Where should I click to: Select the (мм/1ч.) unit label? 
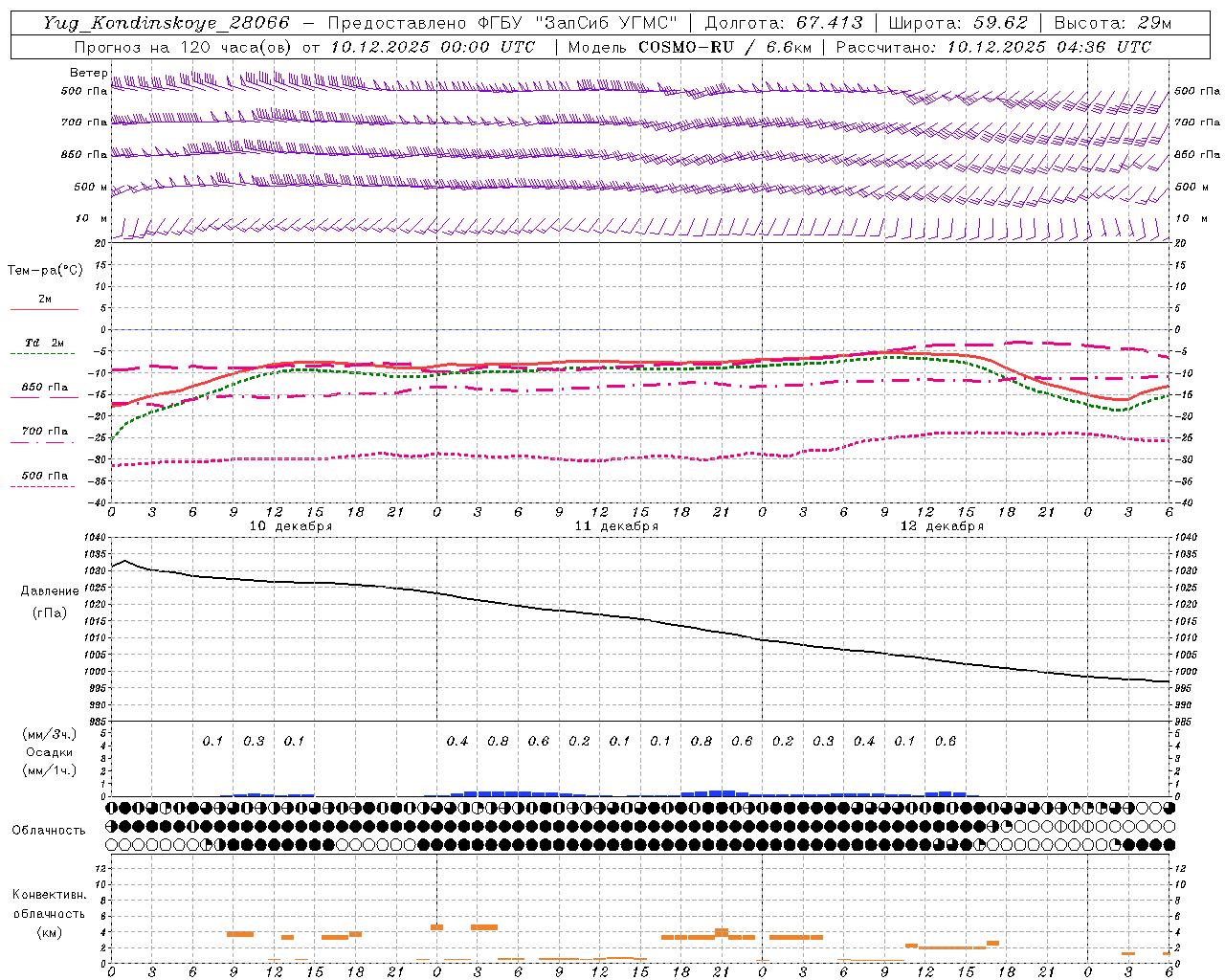tap(50, 770)
